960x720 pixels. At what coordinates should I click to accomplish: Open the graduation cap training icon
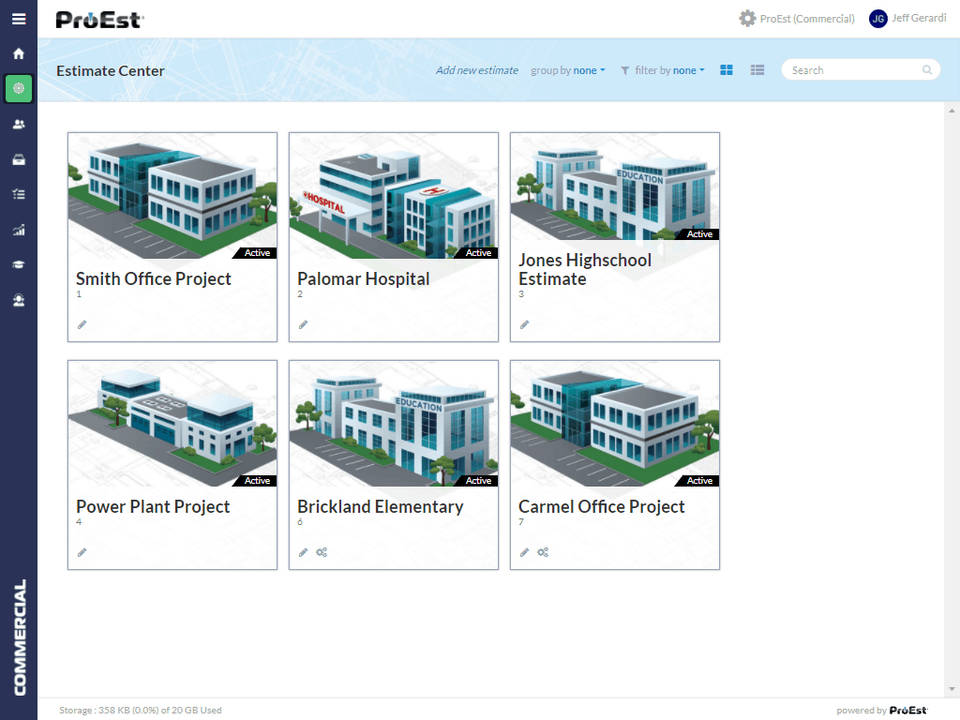(x=18, y=264)
